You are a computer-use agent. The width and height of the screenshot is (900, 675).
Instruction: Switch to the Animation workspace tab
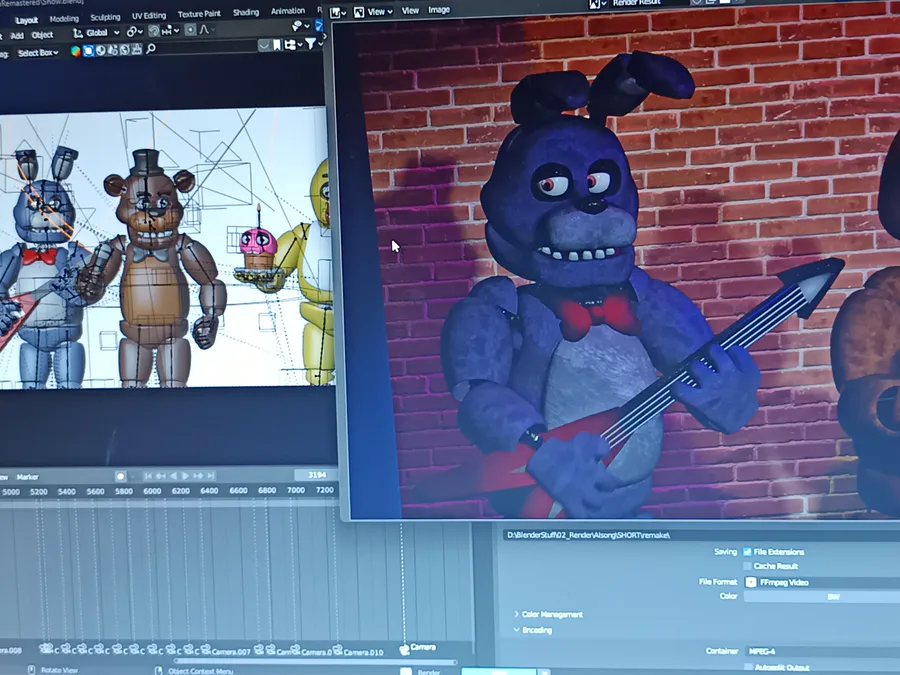click(288, 11)
